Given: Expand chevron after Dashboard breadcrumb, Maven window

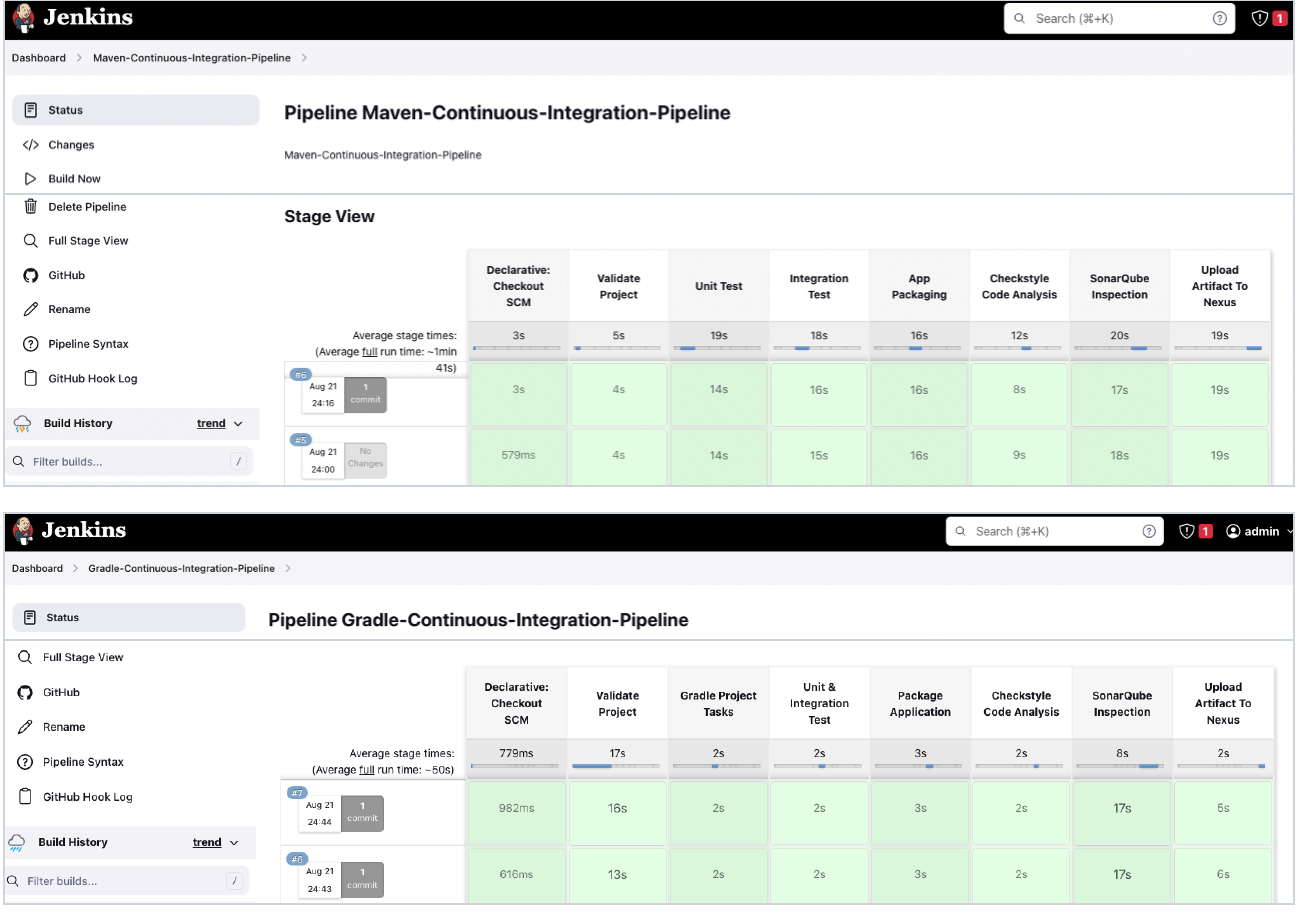Looking at the screenshot, I should click(79, 58).
